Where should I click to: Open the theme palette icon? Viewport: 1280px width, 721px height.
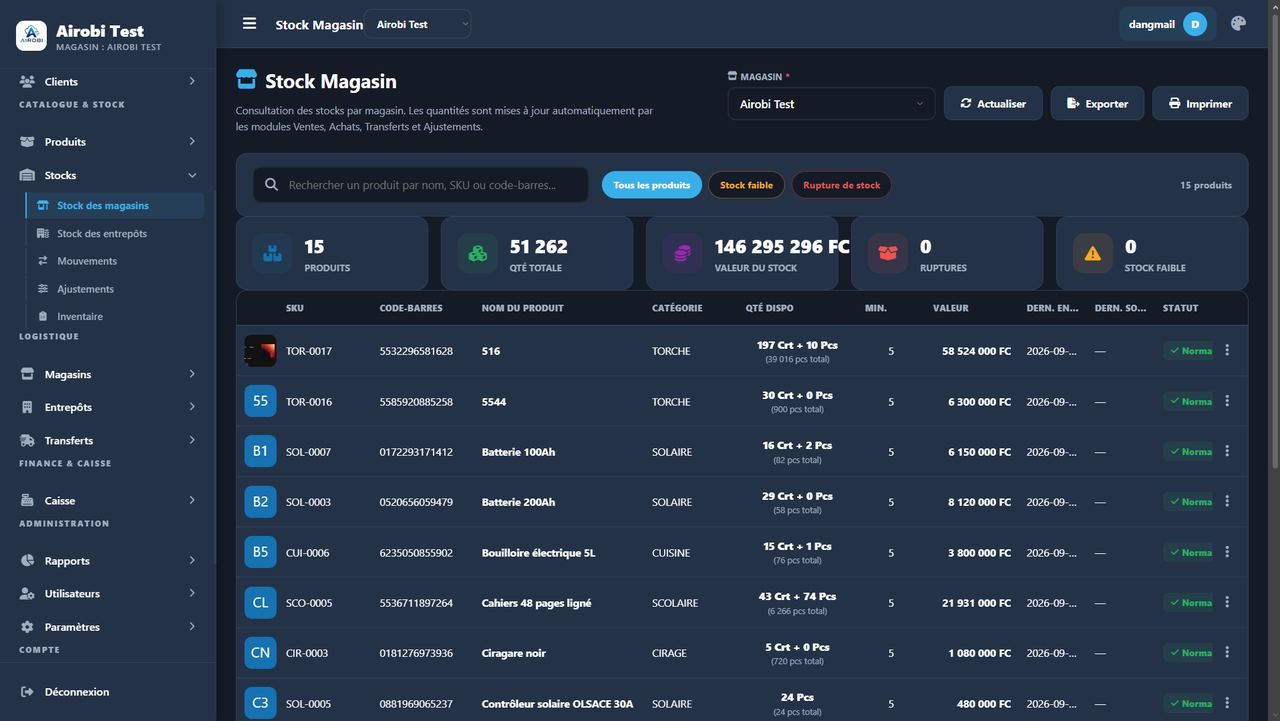[1238, 24]
